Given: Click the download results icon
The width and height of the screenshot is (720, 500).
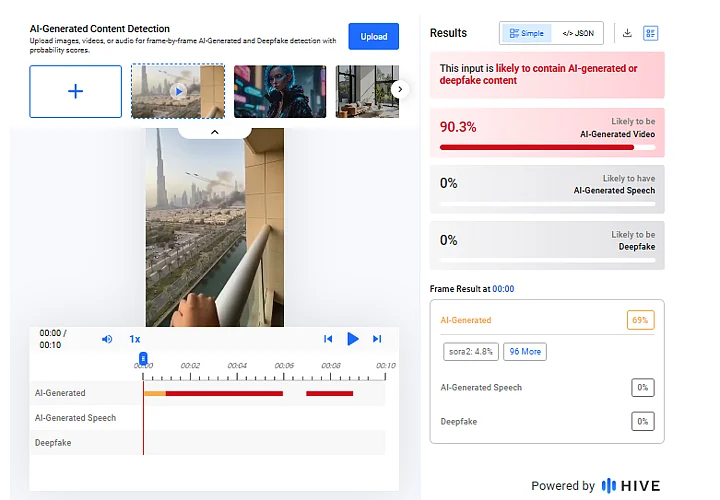Looking at the screenshot, I should coord(627,33).
